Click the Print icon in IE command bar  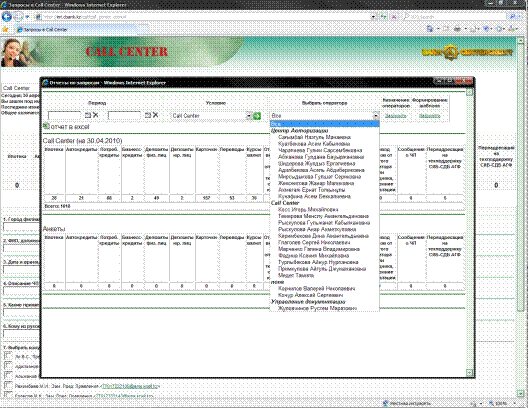457,29
